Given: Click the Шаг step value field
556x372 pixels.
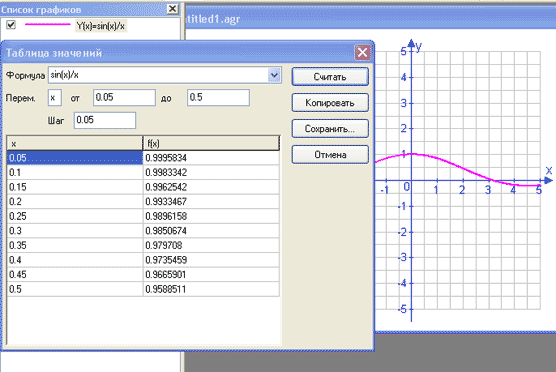Looking at the screenshot, I should (x=105, y=120).
